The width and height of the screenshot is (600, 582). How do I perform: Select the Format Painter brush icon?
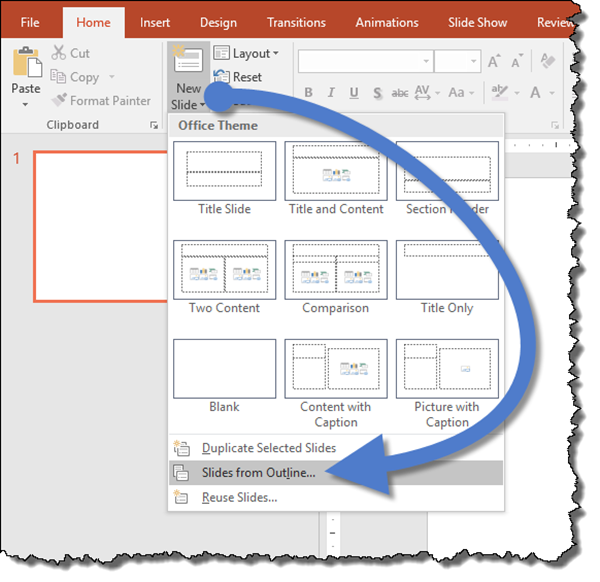click(x=59, y=101)
